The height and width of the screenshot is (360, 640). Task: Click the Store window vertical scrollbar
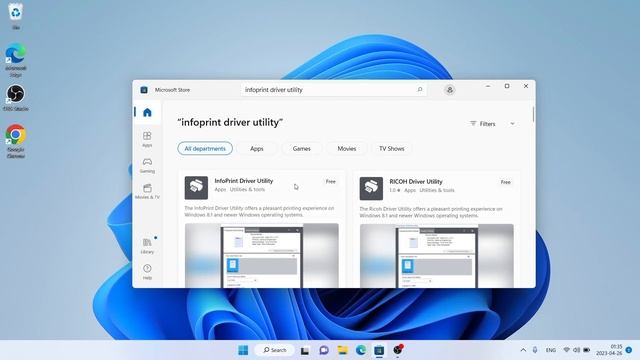pos(533,114)
